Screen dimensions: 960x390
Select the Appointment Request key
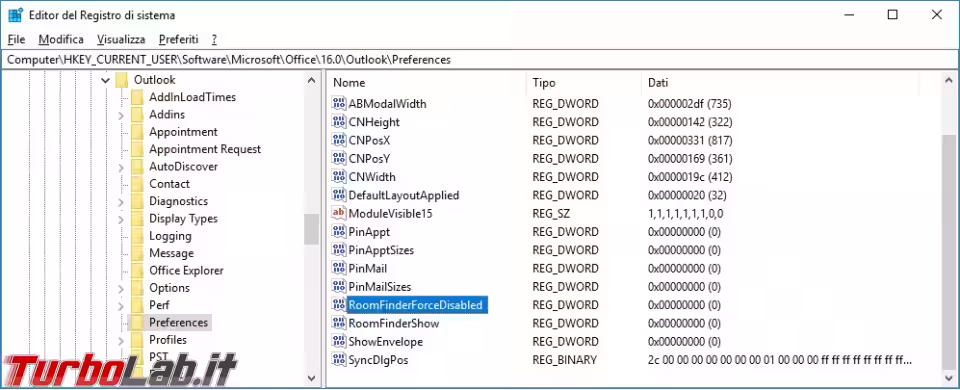pos(204,149)
